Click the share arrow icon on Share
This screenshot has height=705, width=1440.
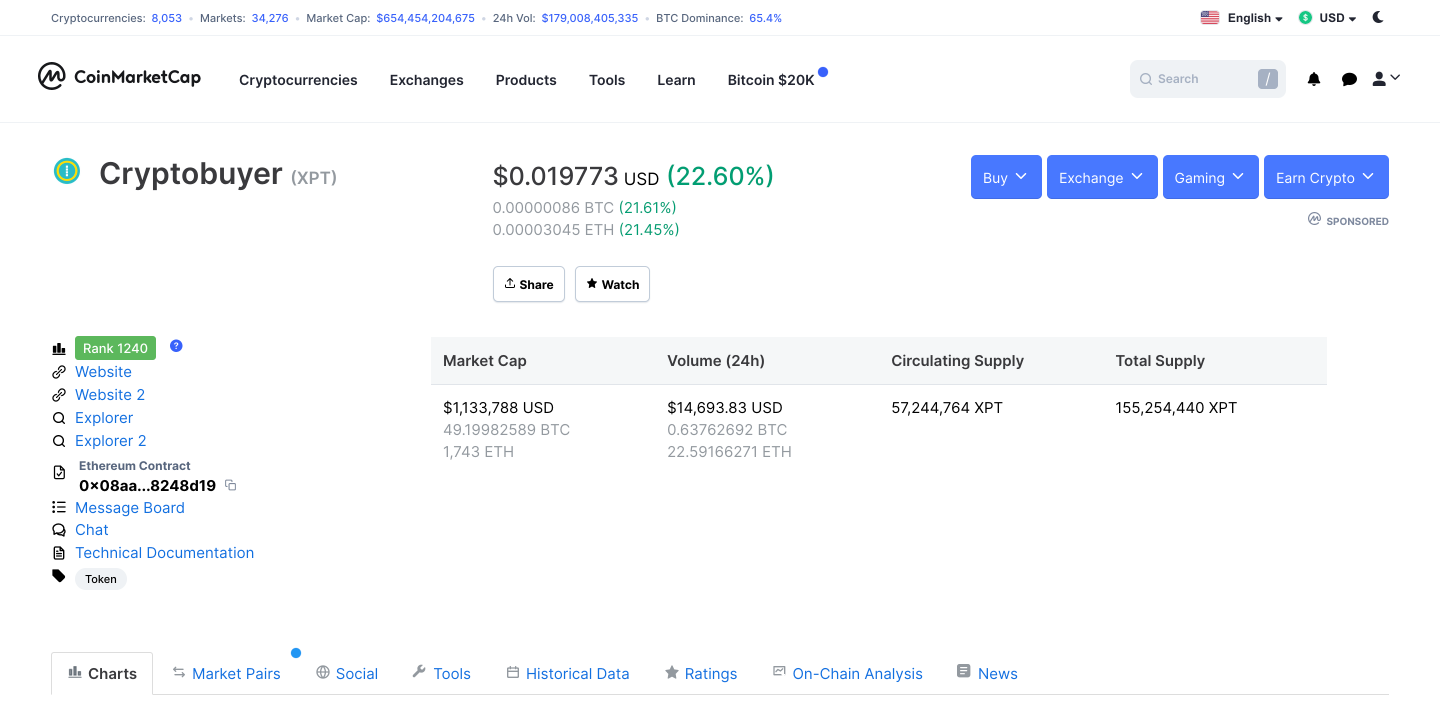pyautogui.click(x=510, y=284)
